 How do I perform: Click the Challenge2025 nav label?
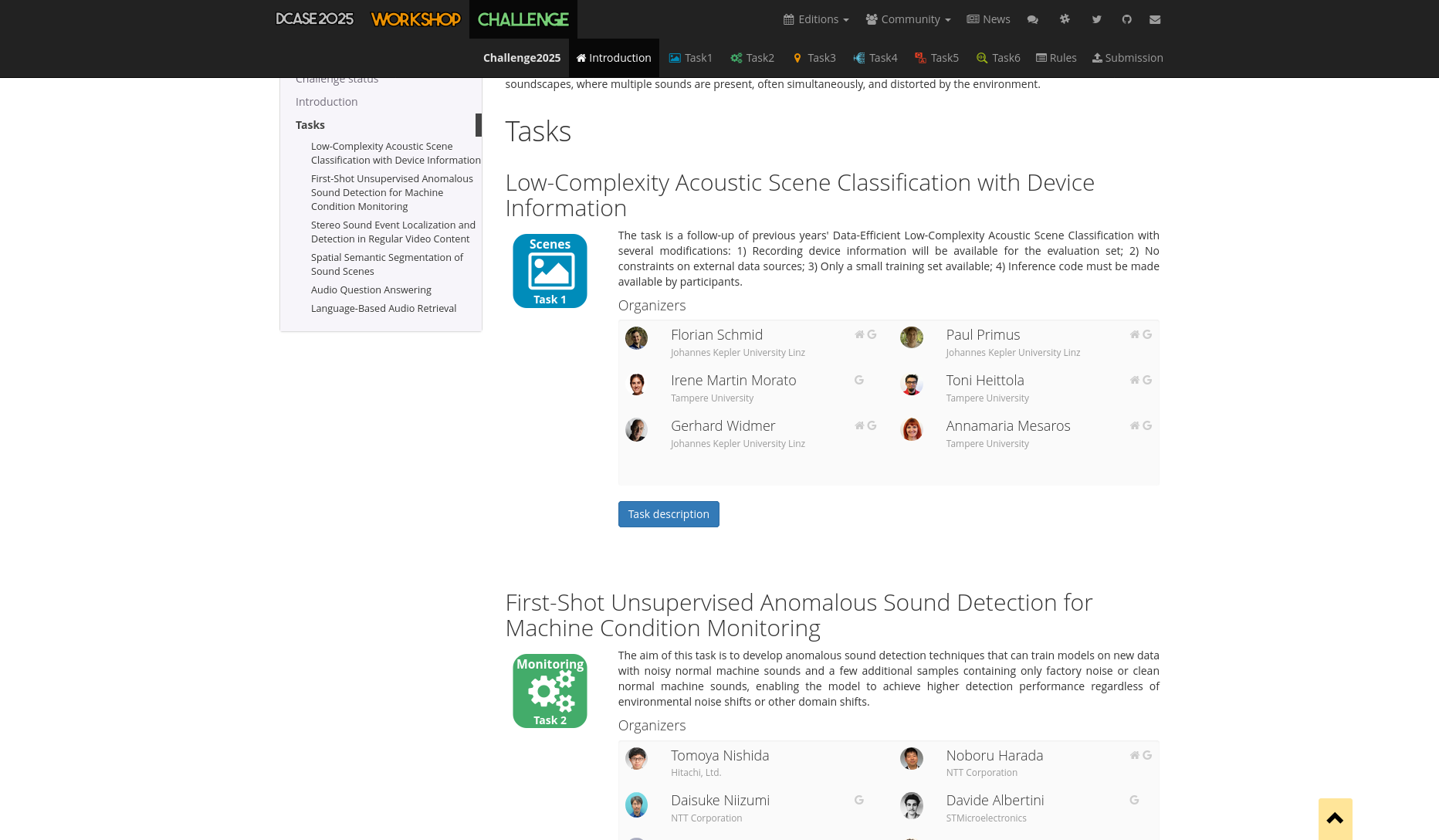coord(522,58)
